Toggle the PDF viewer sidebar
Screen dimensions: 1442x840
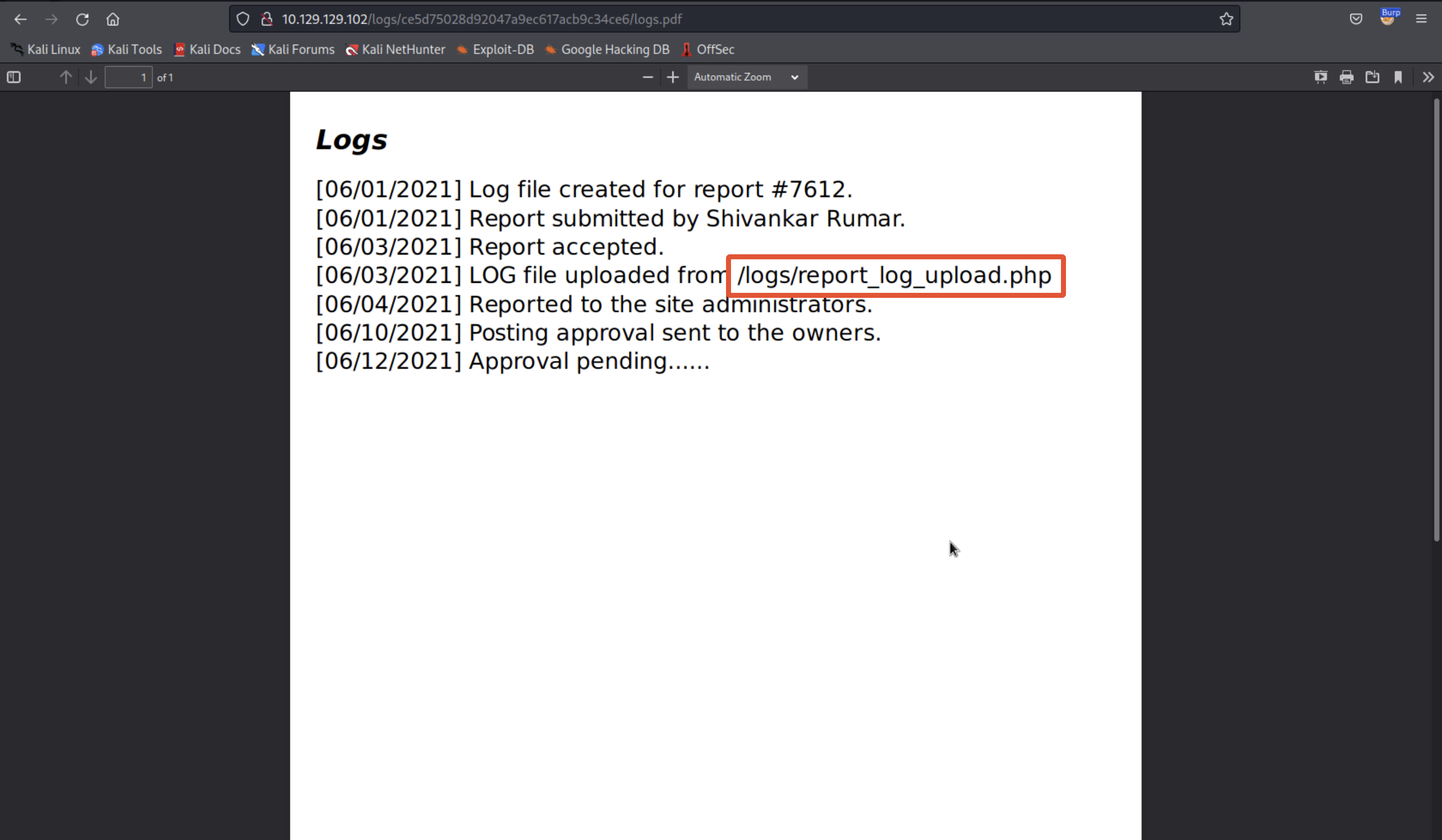click(14, 77)
